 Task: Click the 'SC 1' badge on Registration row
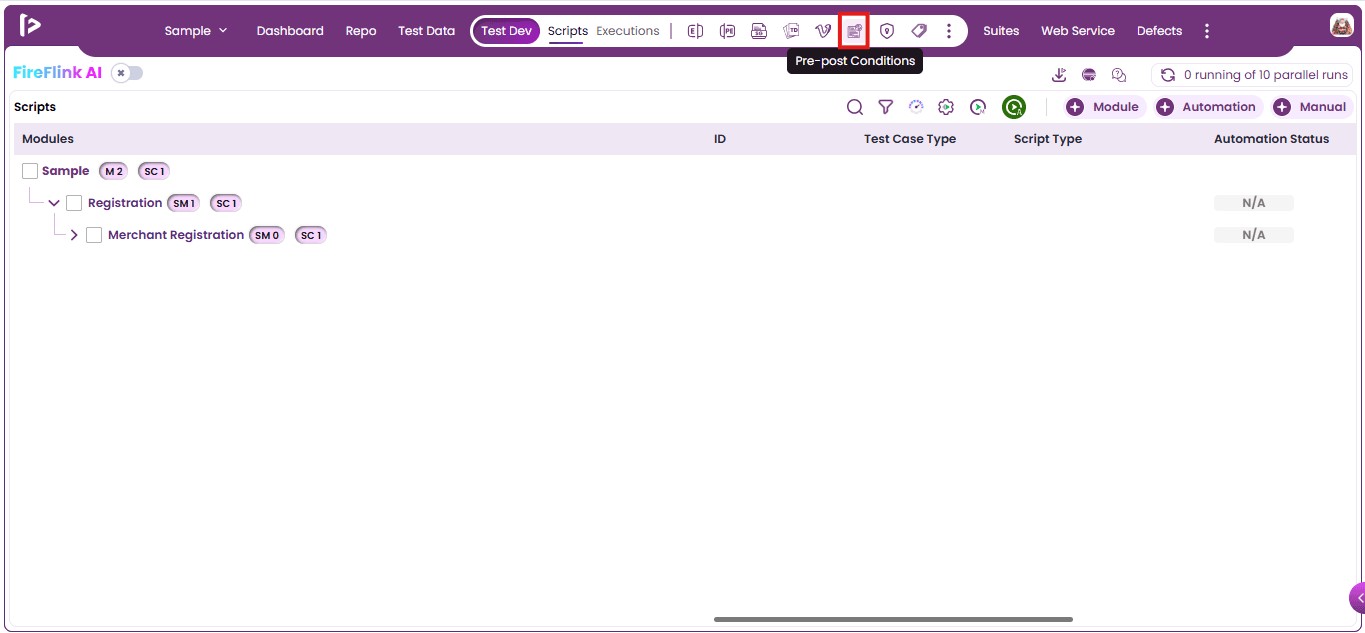[x=226, y=203]
